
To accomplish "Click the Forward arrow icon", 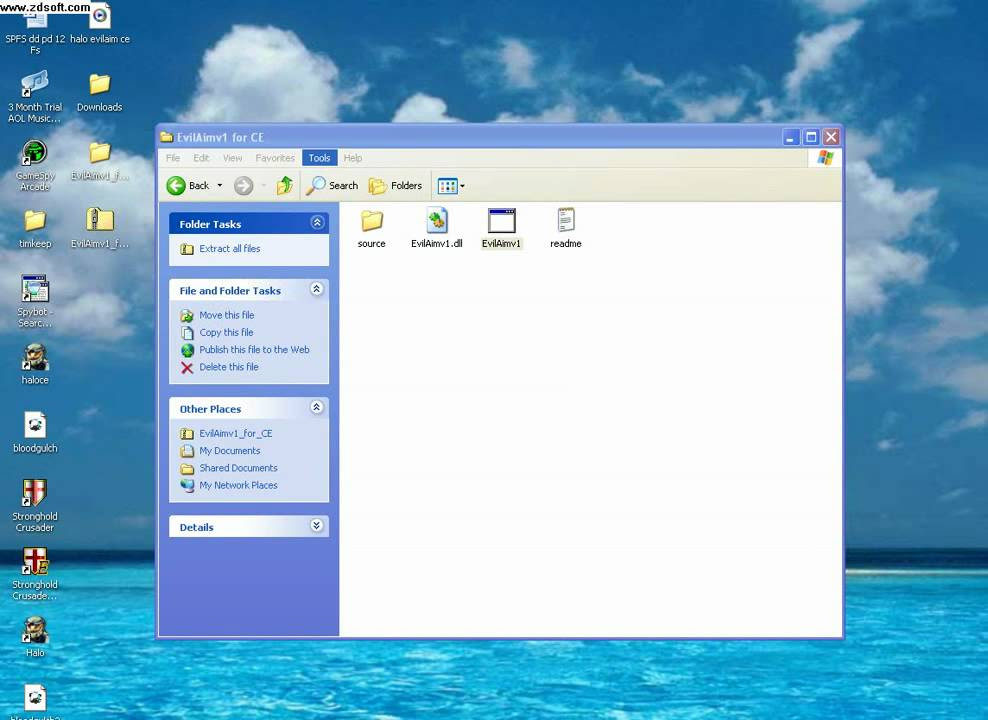I will pos(243,185).
